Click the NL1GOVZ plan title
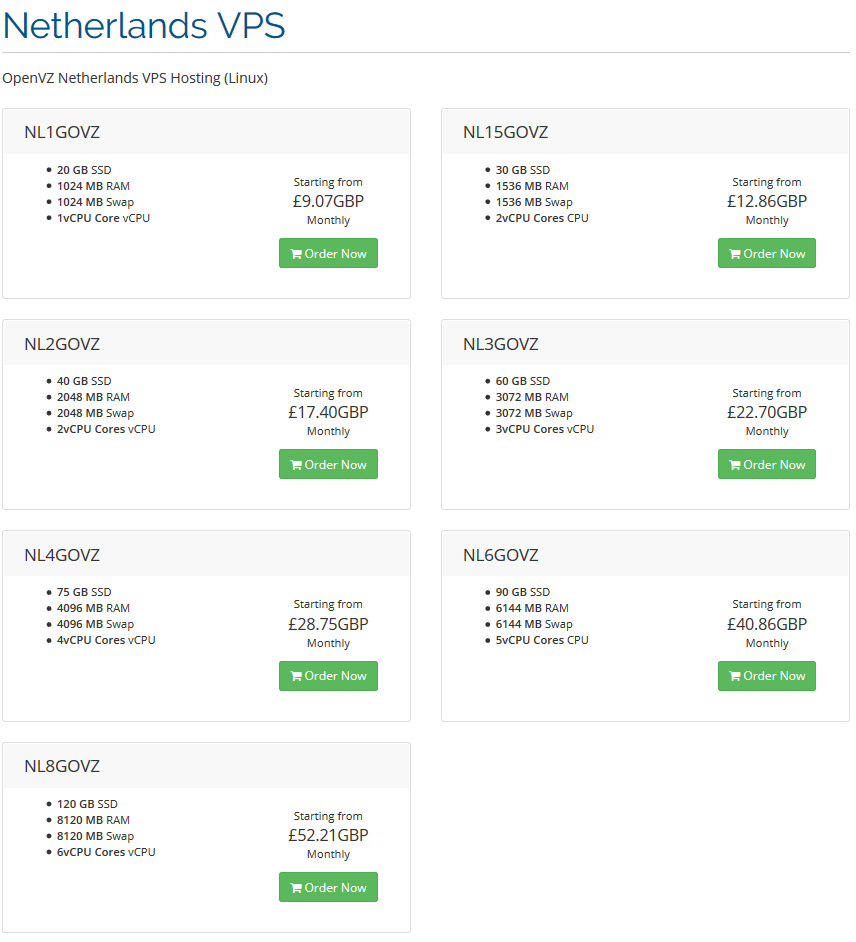Viewport: 856px width, 942px height. pyautogui.click(x=62, y=132)
